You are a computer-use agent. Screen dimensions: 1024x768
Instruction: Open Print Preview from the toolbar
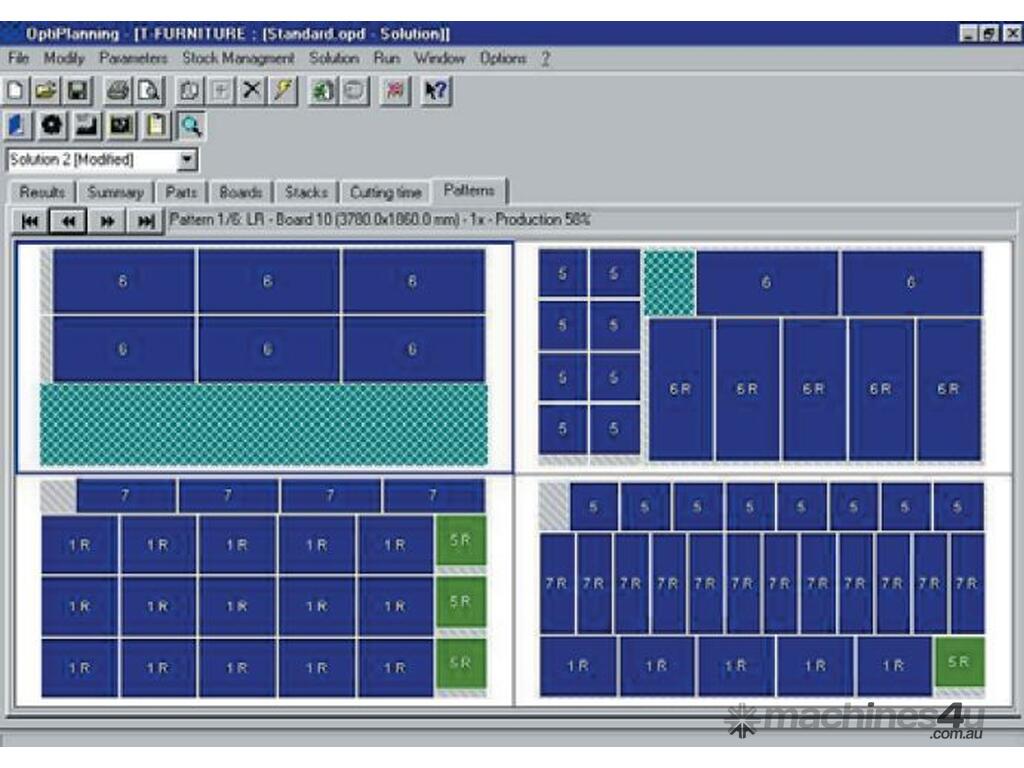point(148,91)
